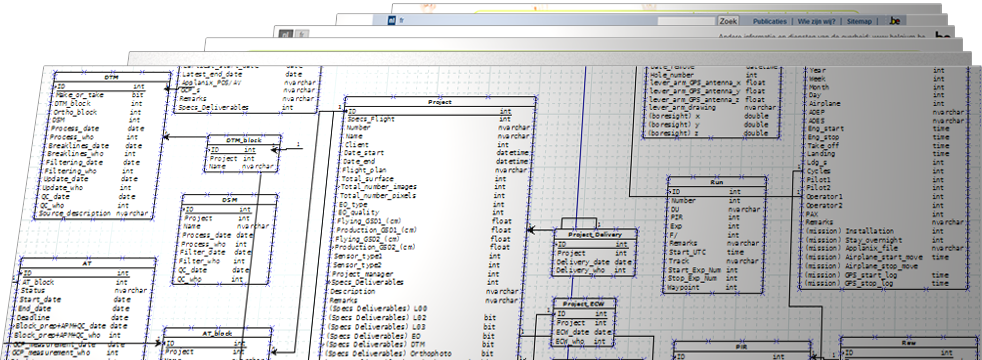Image resolution: width=982 pixels, height=360 pixels.
Task: Open the Sitemap link
Action: (859, 21)
